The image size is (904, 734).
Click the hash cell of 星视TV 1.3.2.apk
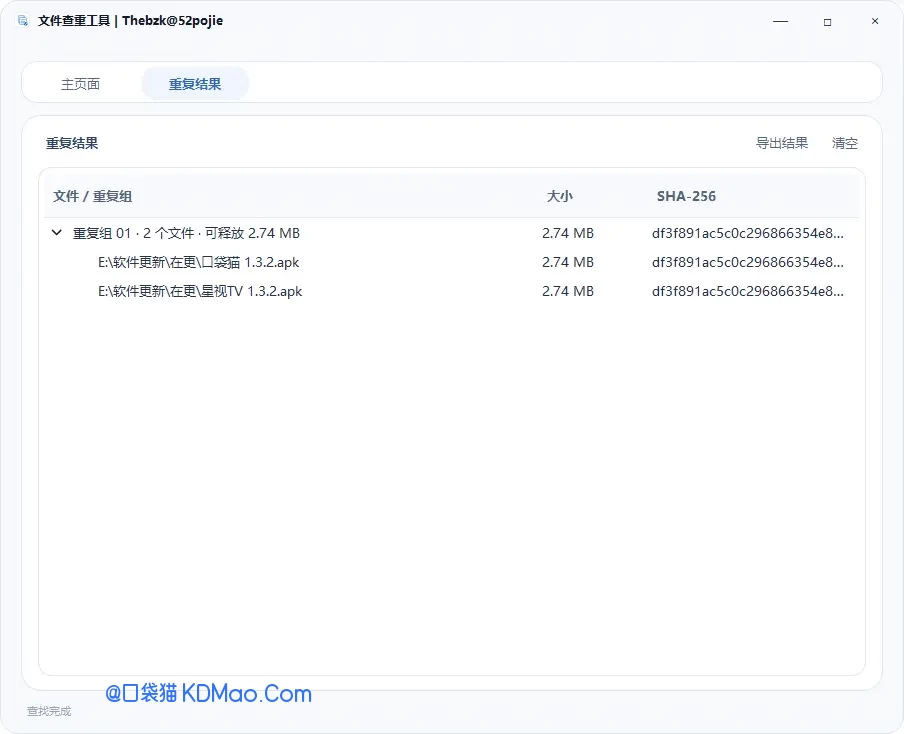pos(748,291)
